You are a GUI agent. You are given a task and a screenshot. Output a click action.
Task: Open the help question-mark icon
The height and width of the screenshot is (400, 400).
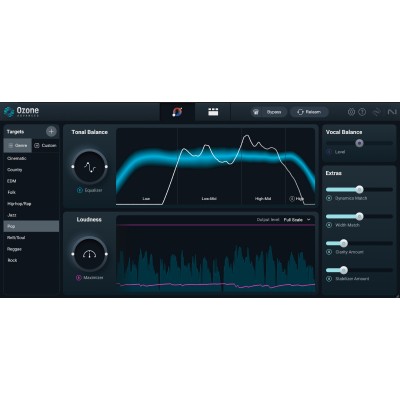[x=362, y=112]
